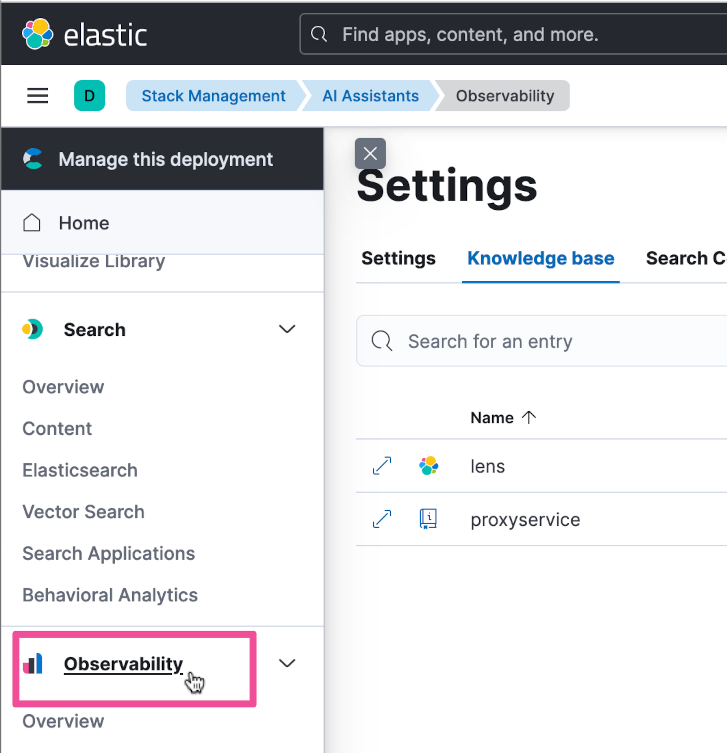Open Stack Management breadcrumb
The height and width of the screenshot is (753, 727).
pyautogui.click(x=213, y=96)
